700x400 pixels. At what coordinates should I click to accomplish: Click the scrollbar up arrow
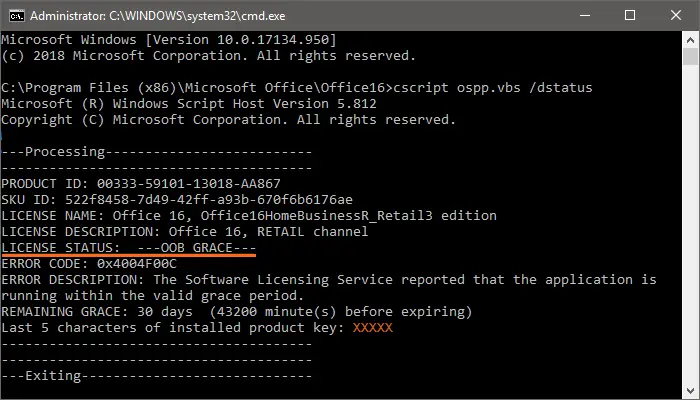[x=690, y=39]
